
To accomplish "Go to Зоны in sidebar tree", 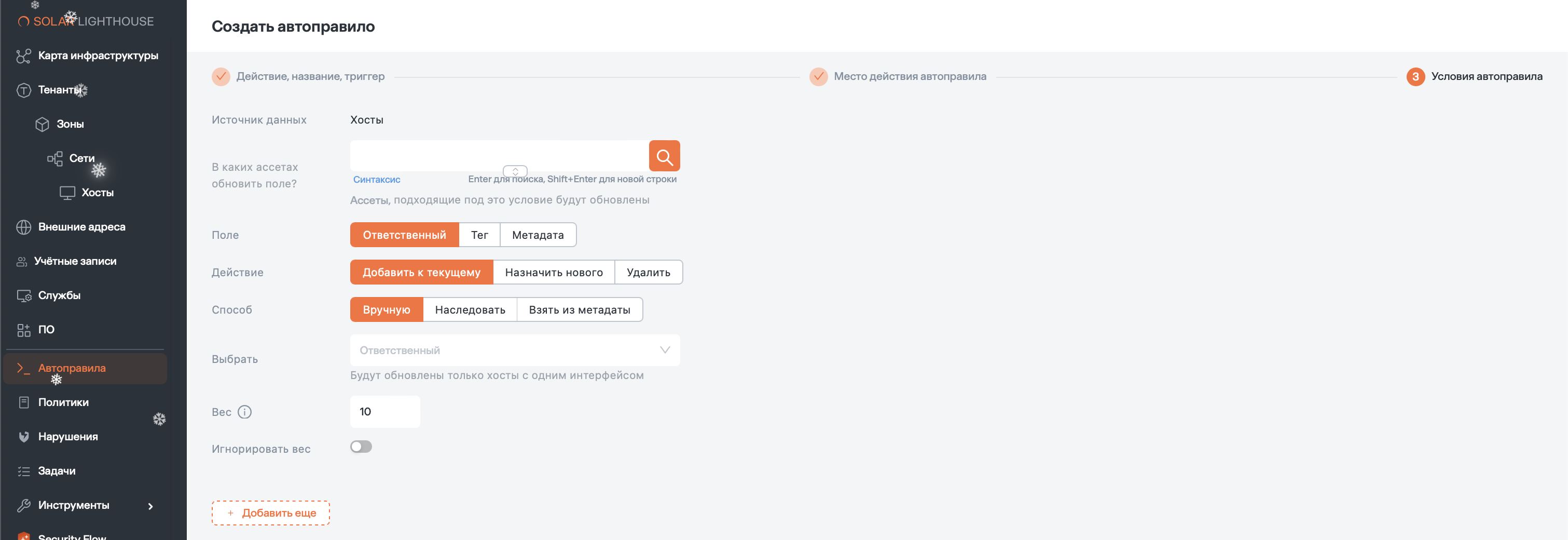I will [x=70, y=124].
